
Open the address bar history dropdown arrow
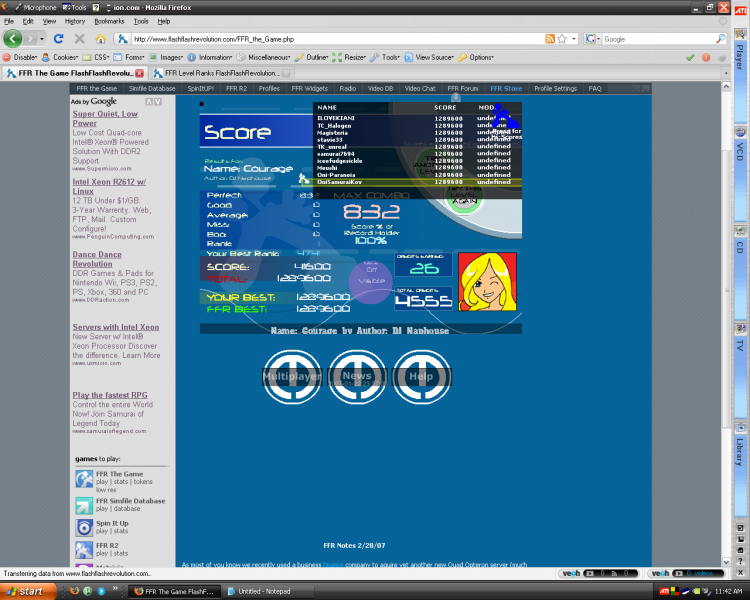pos(574,39)
